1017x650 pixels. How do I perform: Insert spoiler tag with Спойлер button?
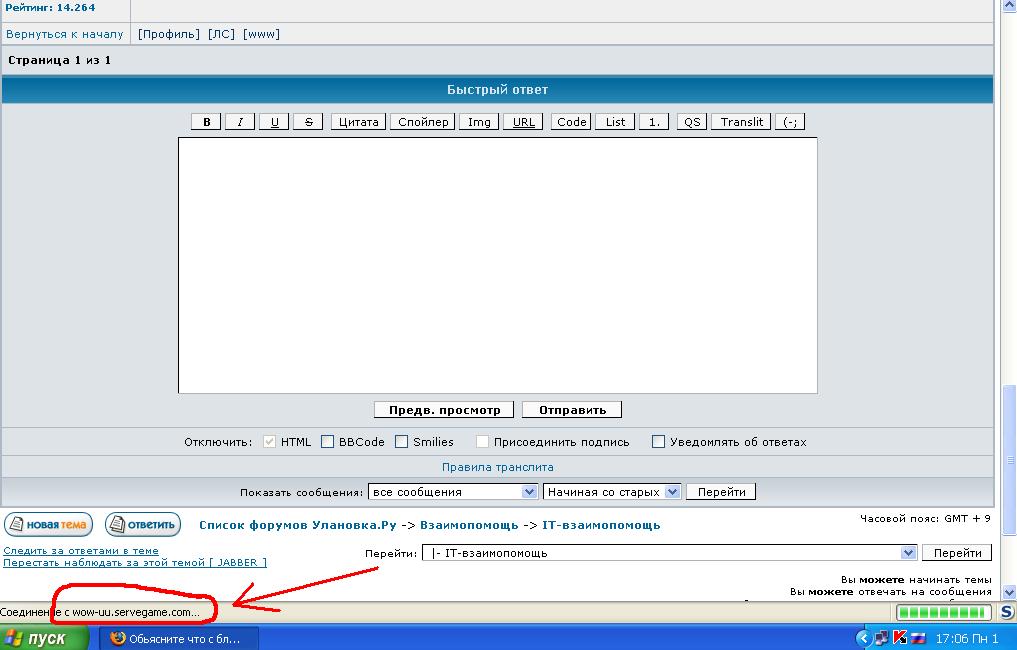(423, 122)
